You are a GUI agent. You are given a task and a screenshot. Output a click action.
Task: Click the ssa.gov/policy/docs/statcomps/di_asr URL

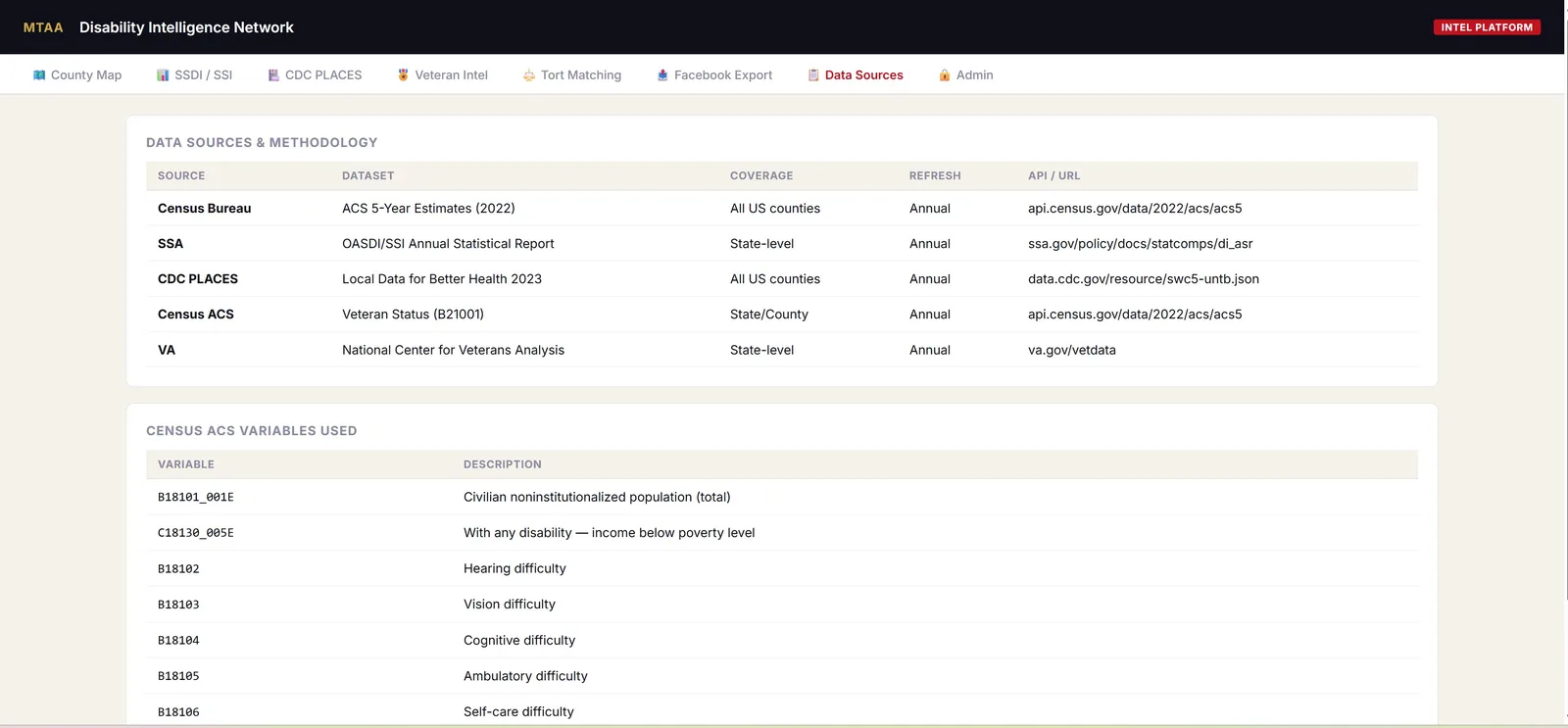[x=1140, y=244]
